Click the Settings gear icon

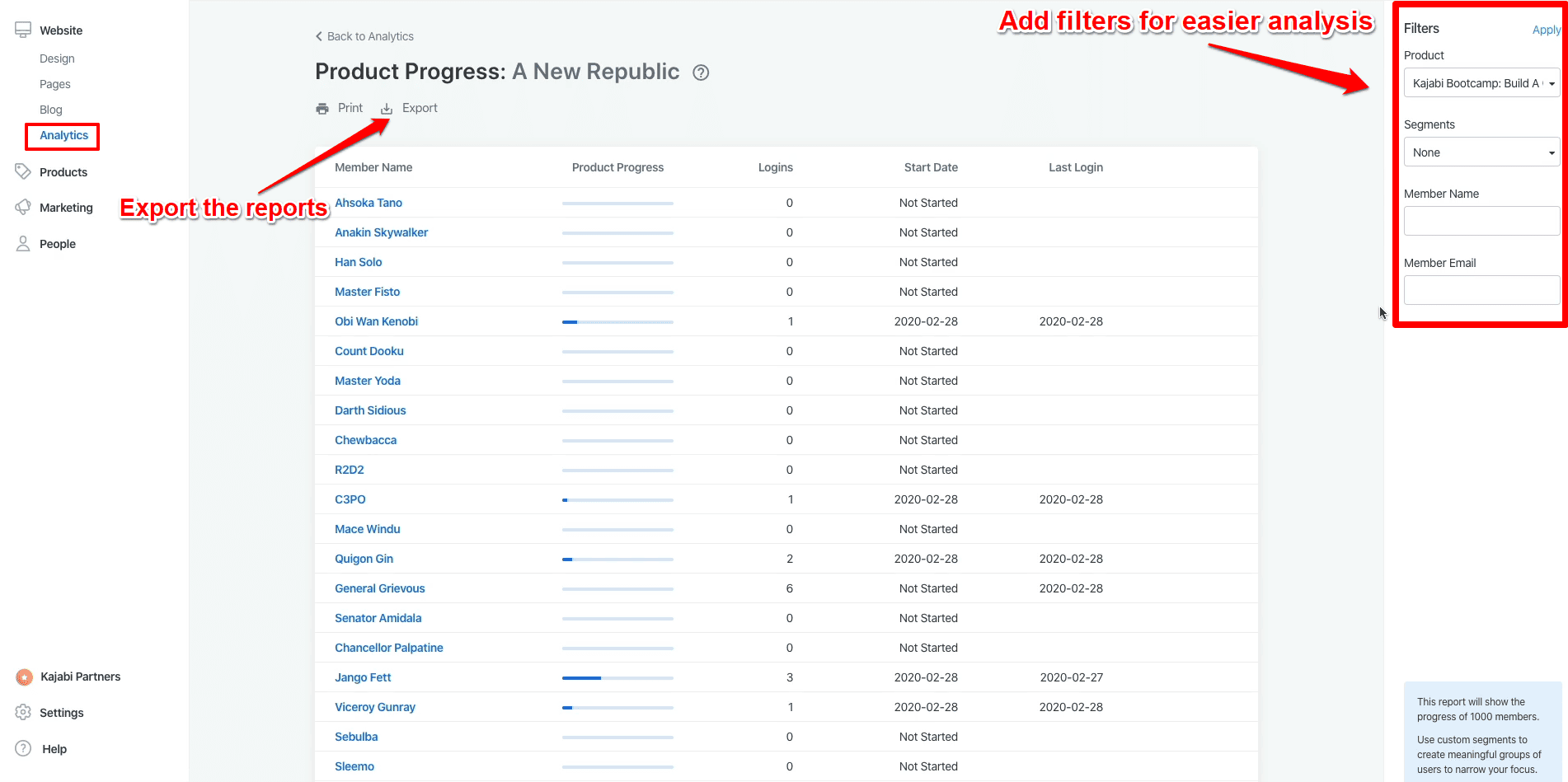point(23,712)
